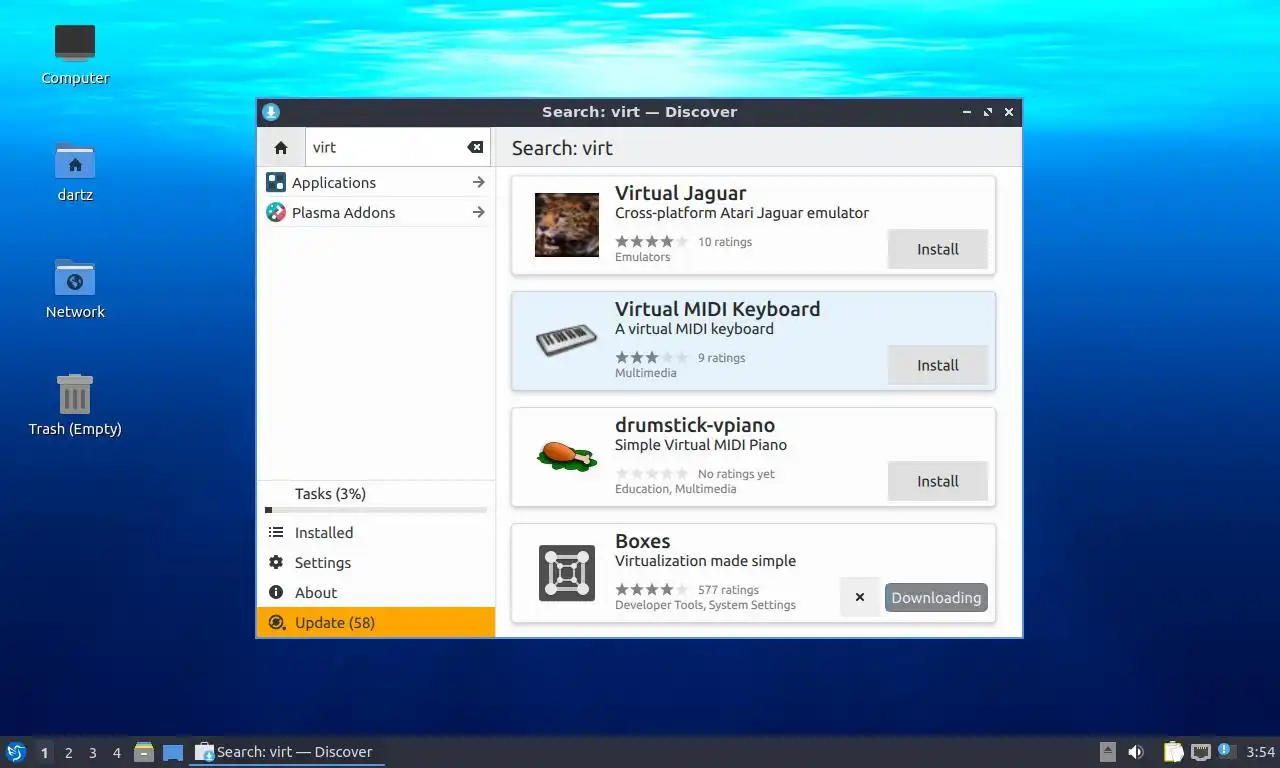Viewport: 1280px width, 768px height.
Task: Click the Discover window title-bar icon
Action: point(271,112)
